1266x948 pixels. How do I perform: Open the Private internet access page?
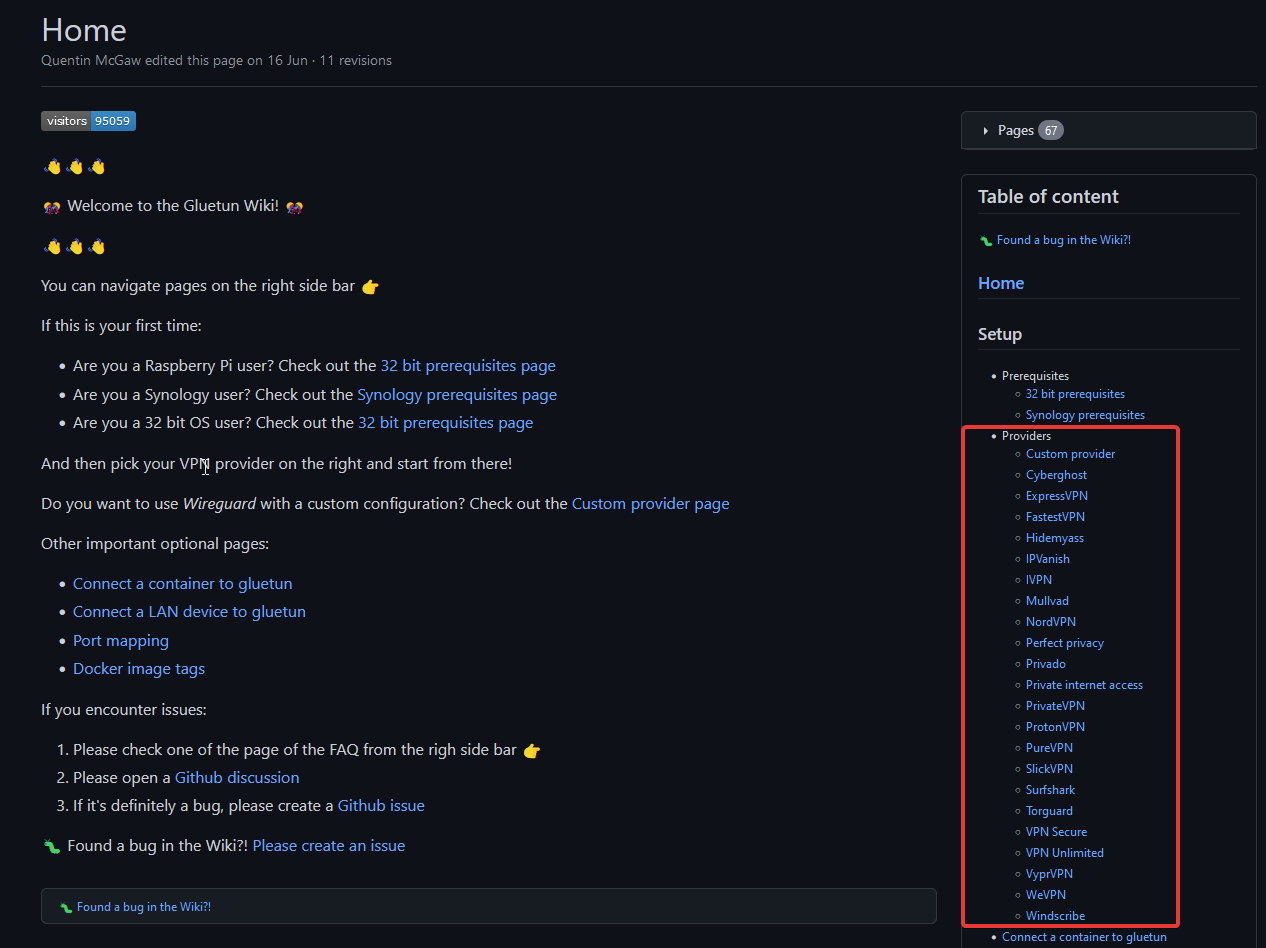(1084, 685)
